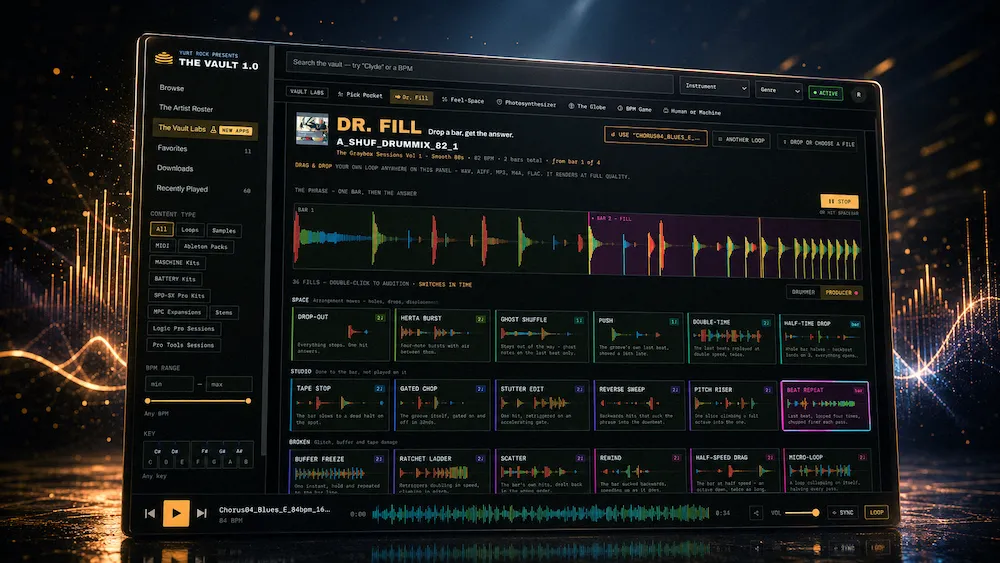Click the share icon in player bar

tap(756, 513)
